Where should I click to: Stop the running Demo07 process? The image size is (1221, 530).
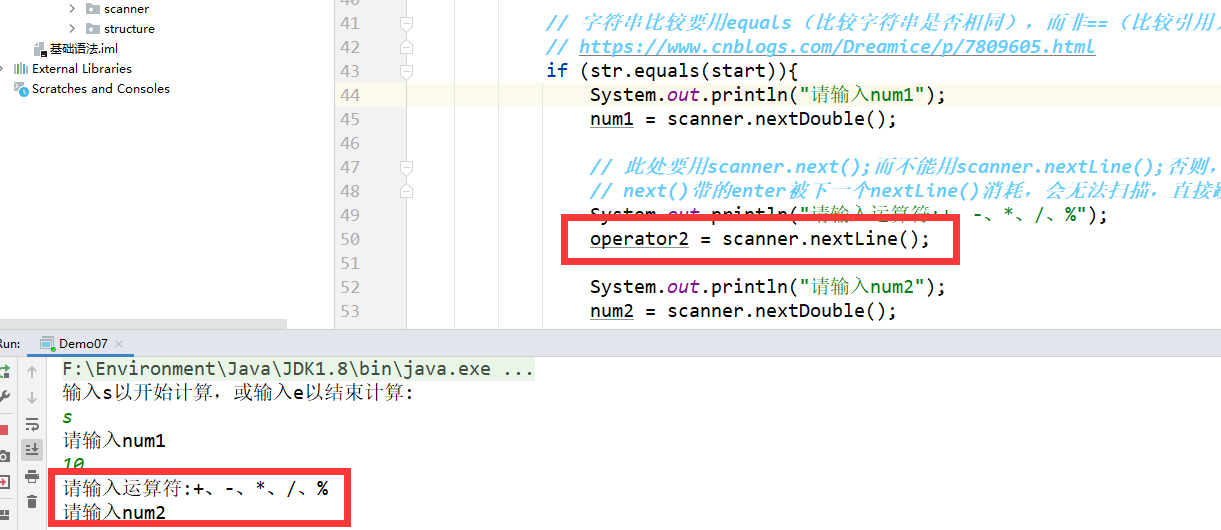(4, 430)
